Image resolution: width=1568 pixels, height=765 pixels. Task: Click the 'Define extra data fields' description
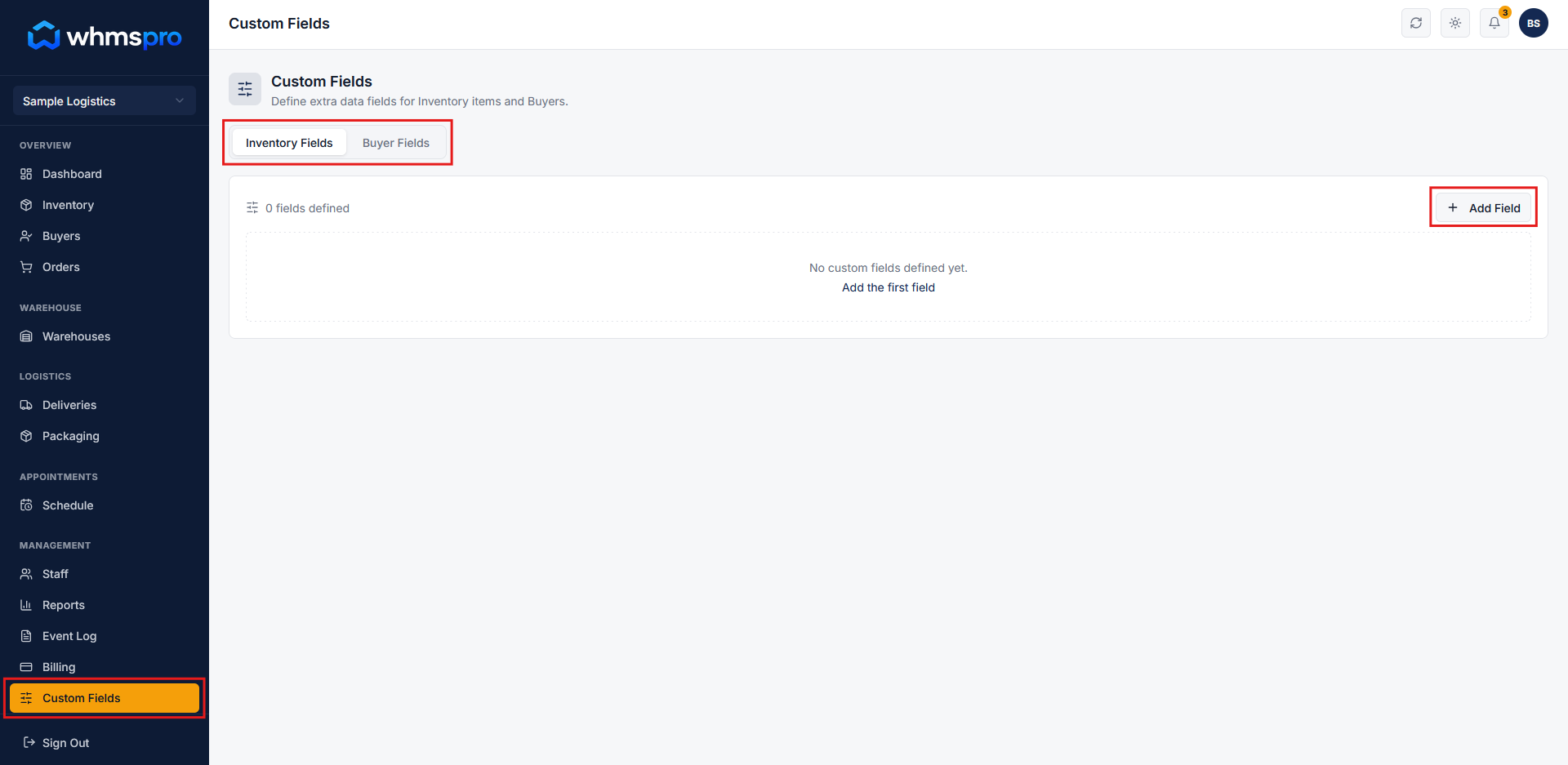click(x=420, y=101)
